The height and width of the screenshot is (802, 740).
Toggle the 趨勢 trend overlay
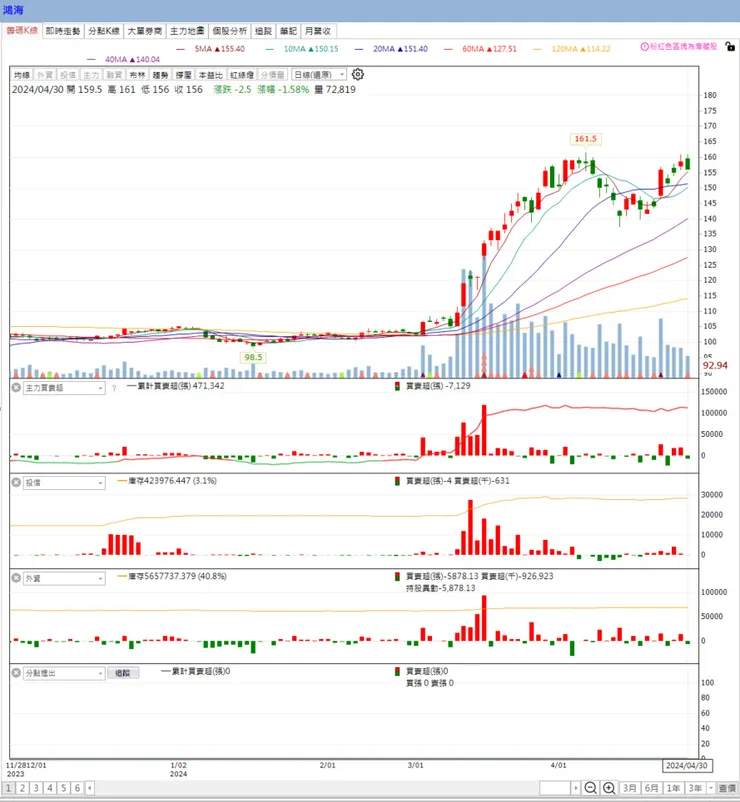160,75
